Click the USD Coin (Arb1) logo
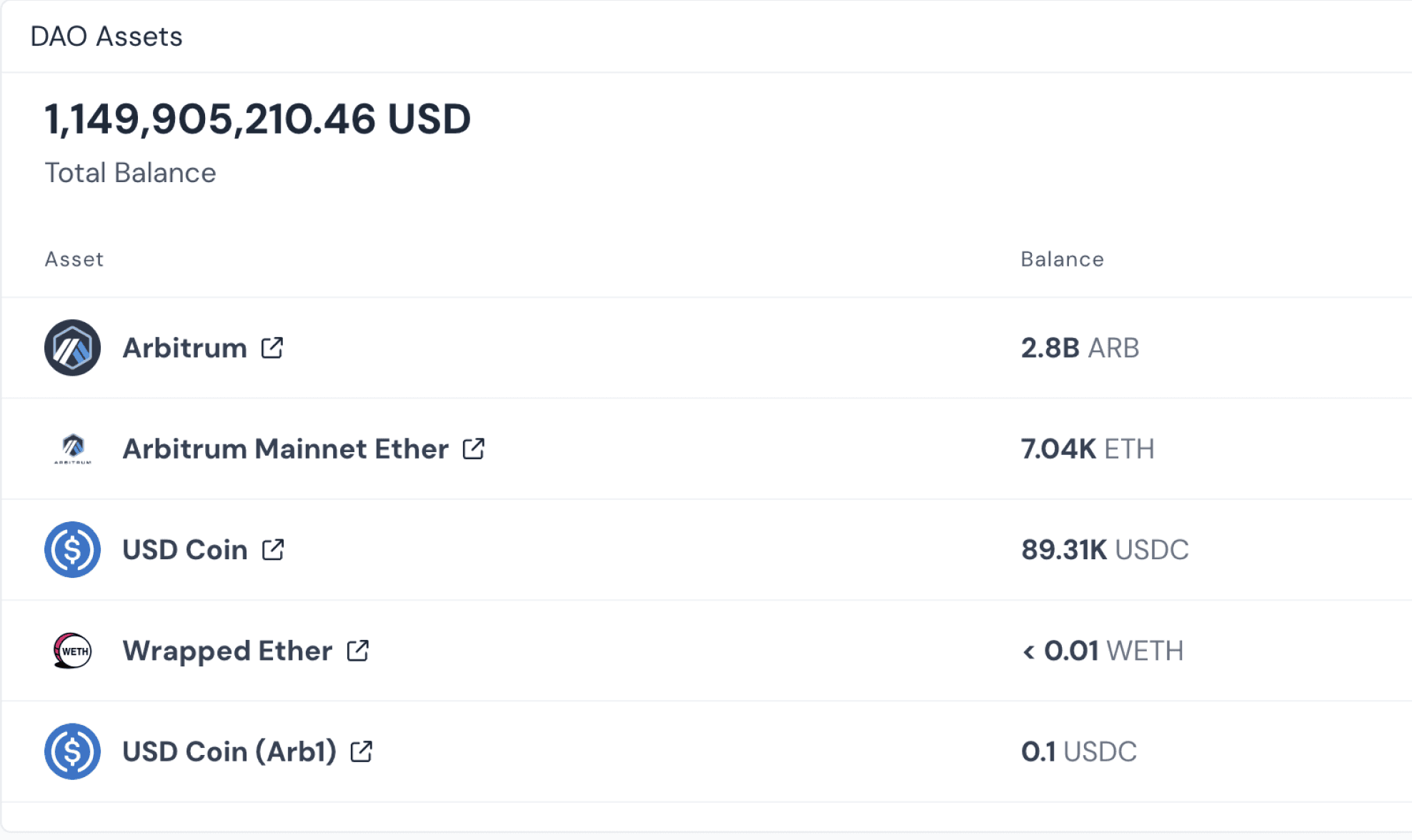1412x840 pixels. click(72, 751)
